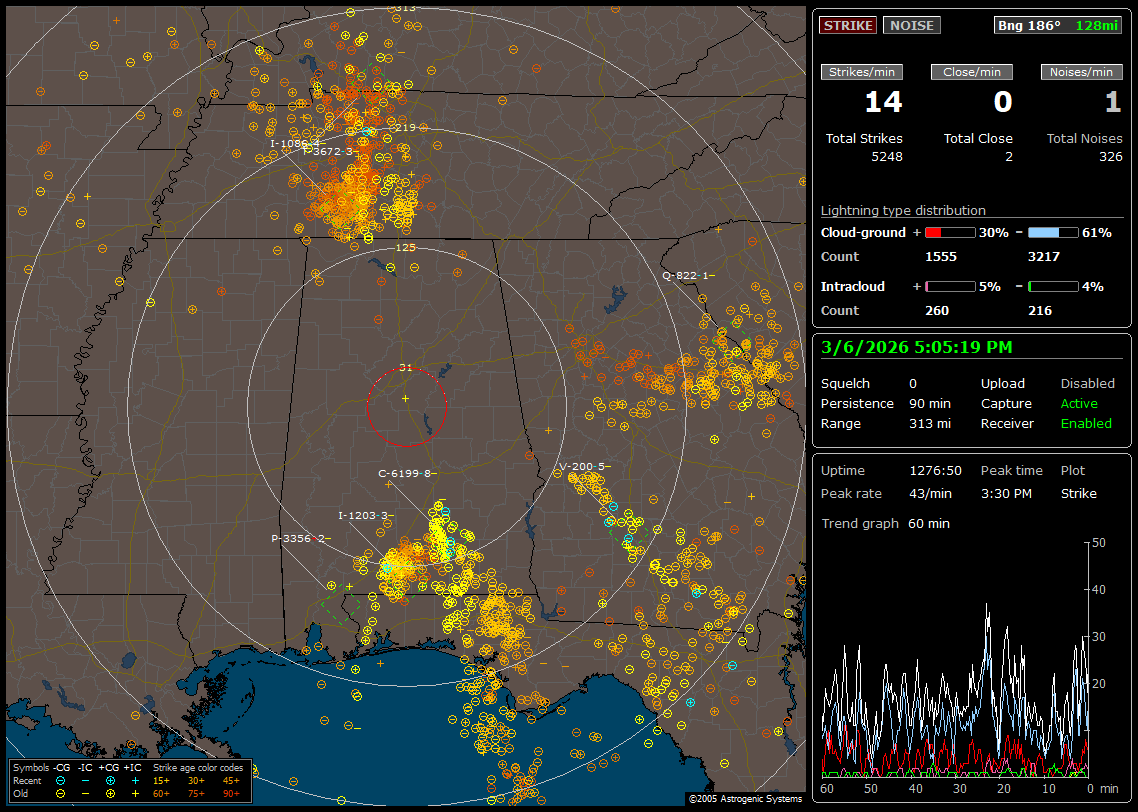Click the Q-822-1 storm cell label

point(688,275)
